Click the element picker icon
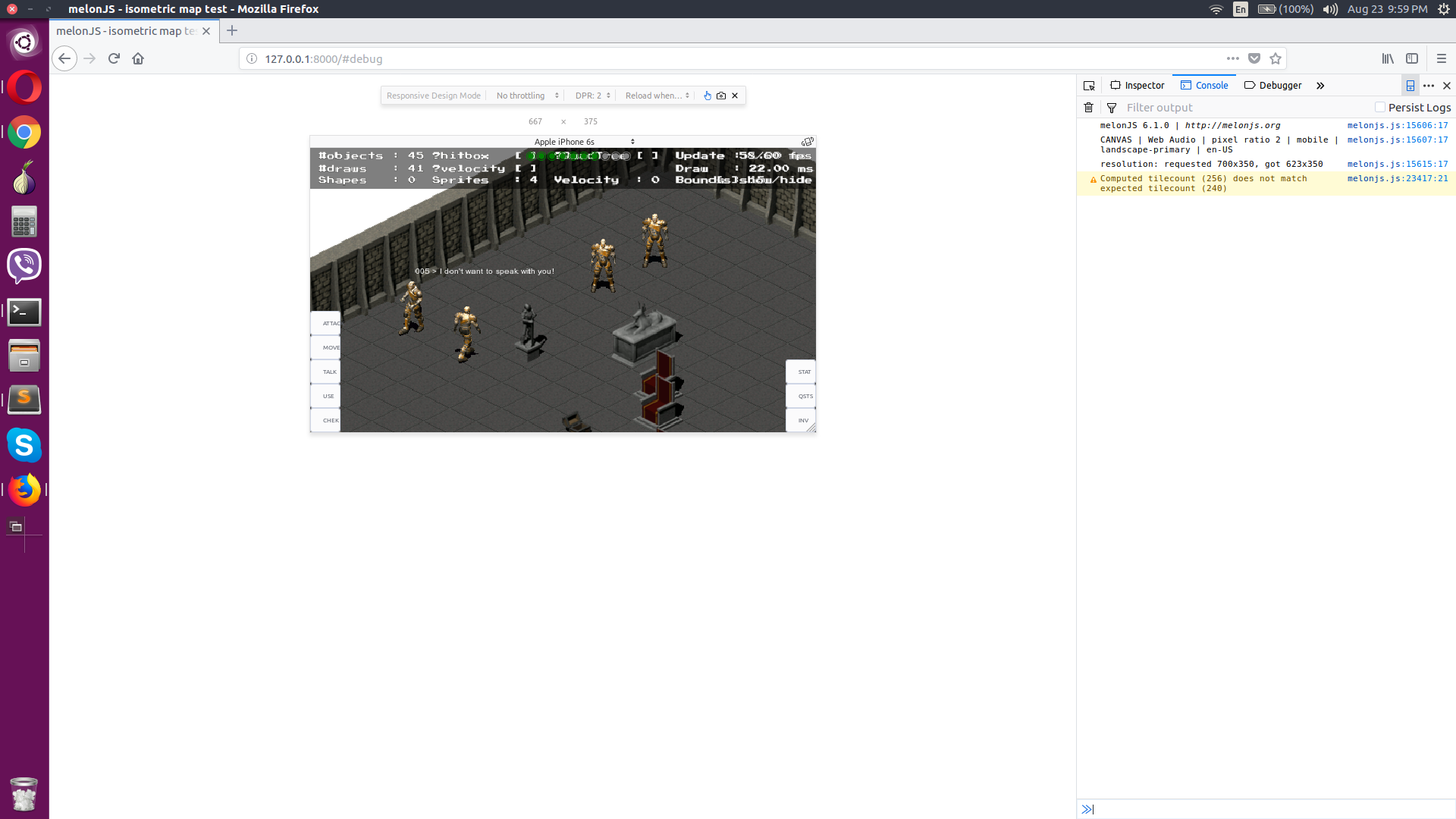Screen dimensions: 1456x819 1089,86
